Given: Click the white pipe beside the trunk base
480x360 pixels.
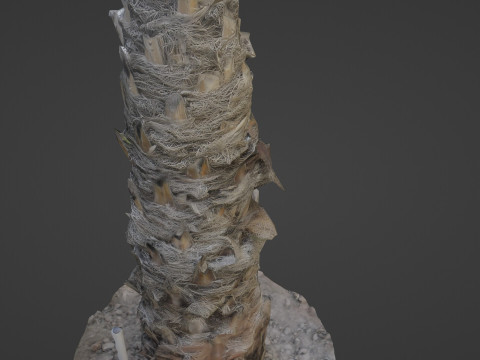Looking at the screenshot, I should (119, 343).
